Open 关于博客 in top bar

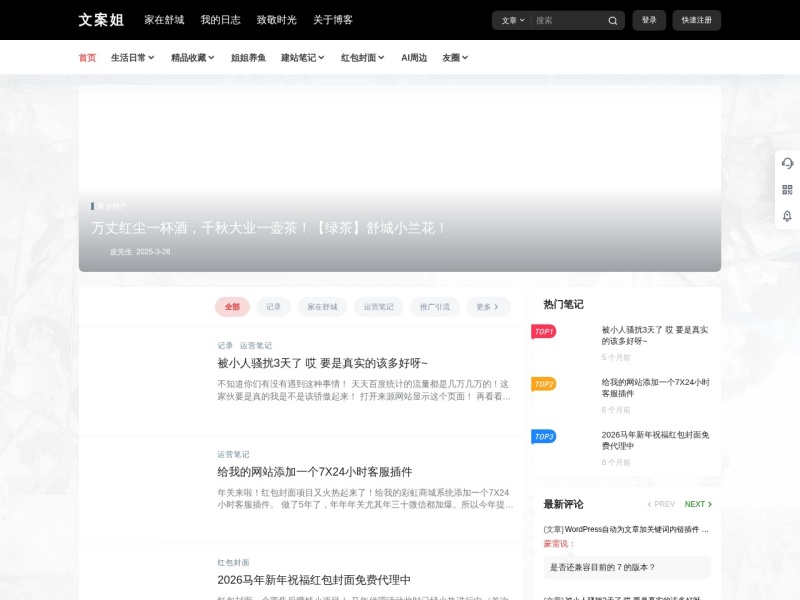[x=333, y=20]
